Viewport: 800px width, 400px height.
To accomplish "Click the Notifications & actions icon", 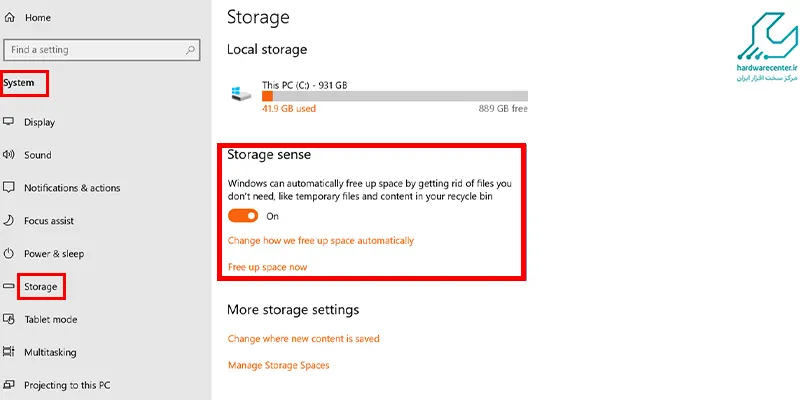I will 9,188.
